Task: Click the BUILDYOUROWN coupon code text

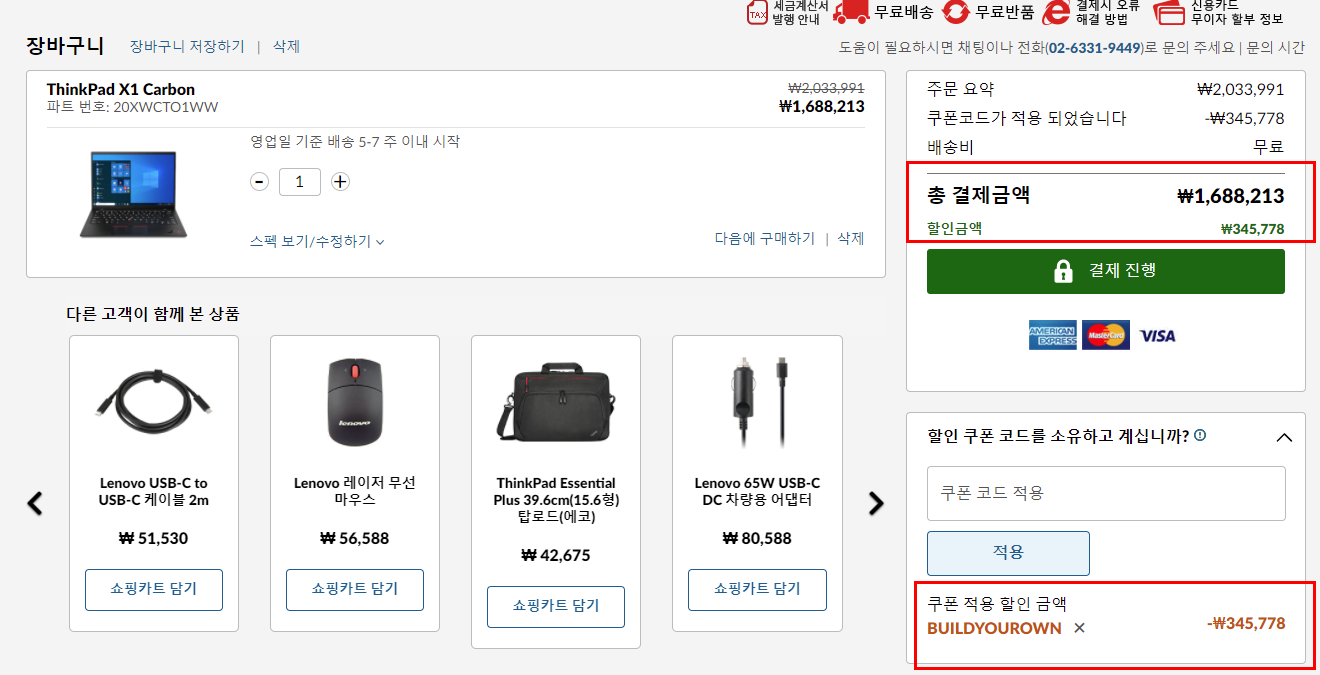Action: pos(994,628)
